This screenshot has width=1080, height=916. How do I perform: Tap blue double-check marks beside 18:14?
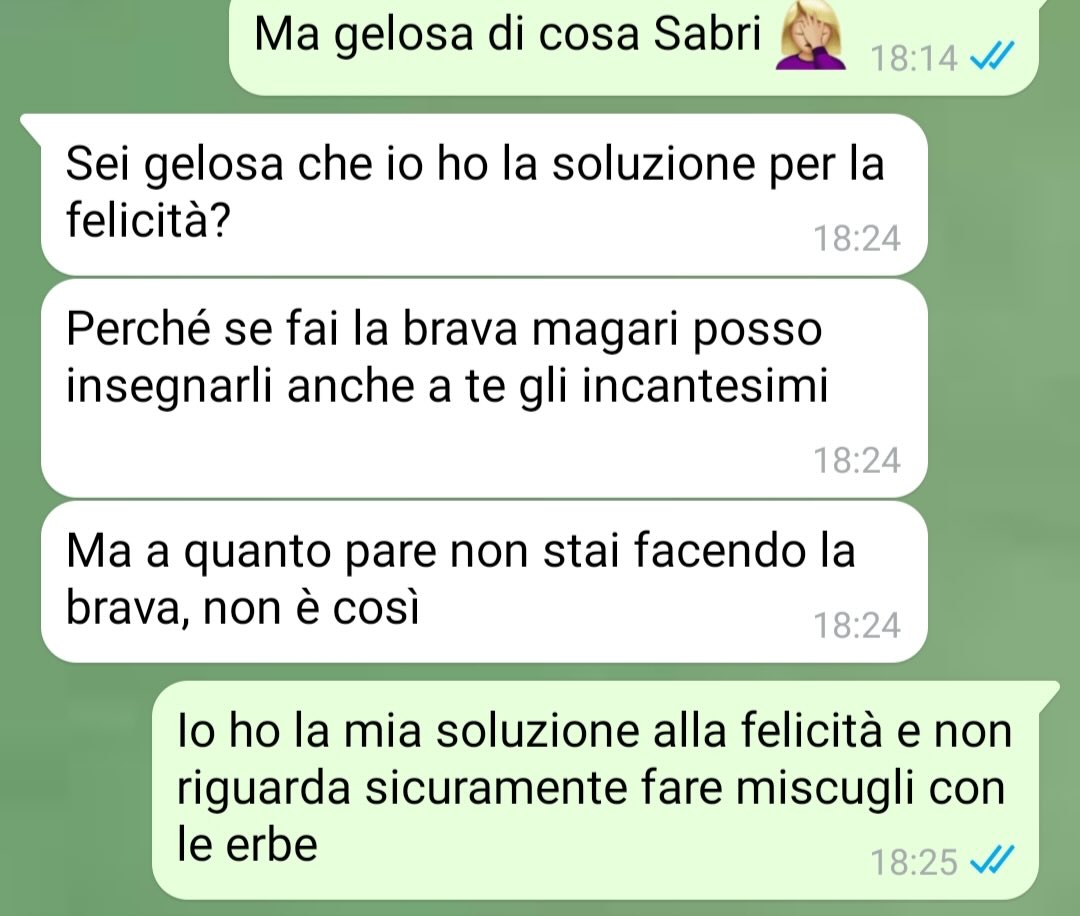pyautogui.click(x=992, y=56)
